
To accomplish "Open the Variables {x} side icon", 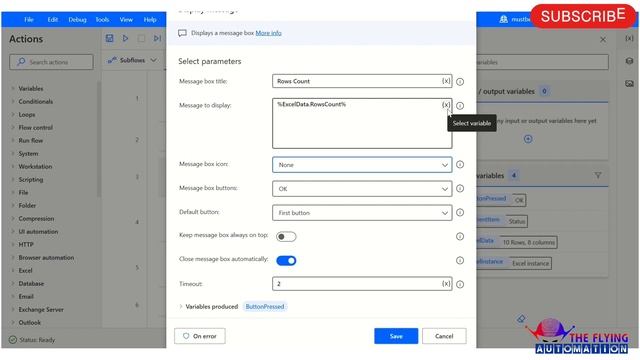I will click(x=629, y=38).
